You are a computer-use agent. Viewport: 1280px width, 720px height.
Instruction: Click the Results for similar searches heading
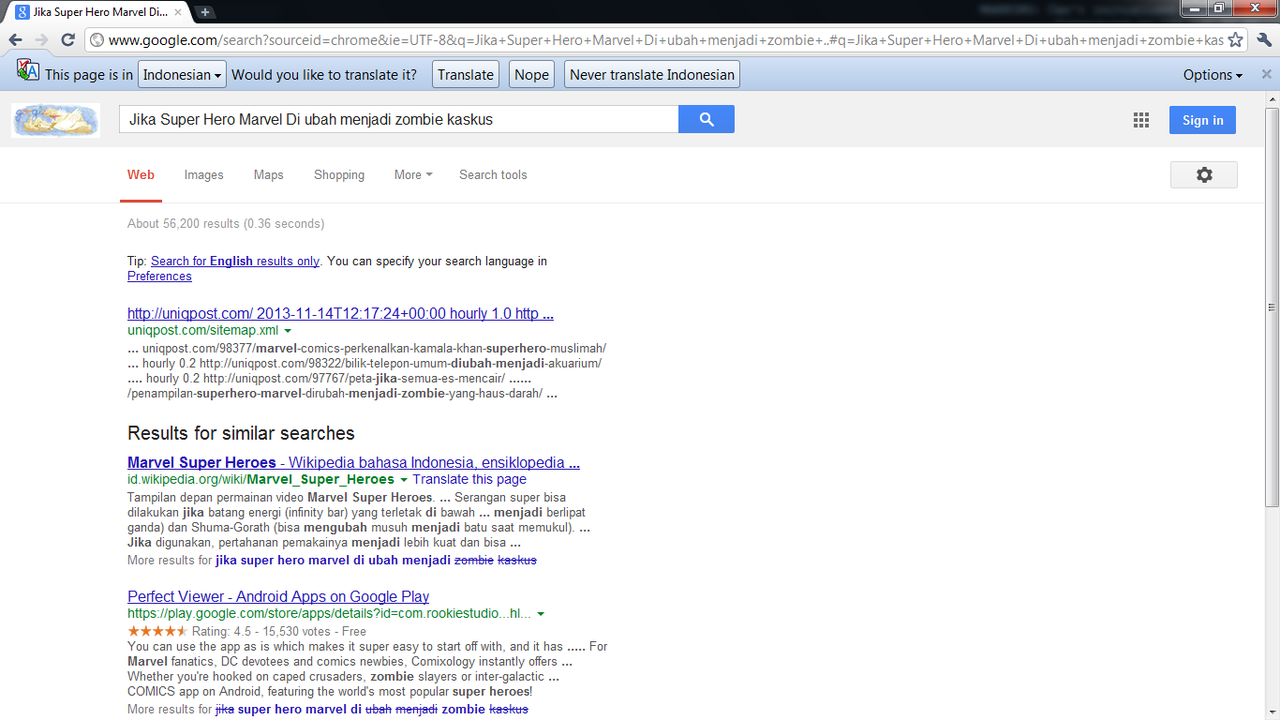click(x=241, y=433)
